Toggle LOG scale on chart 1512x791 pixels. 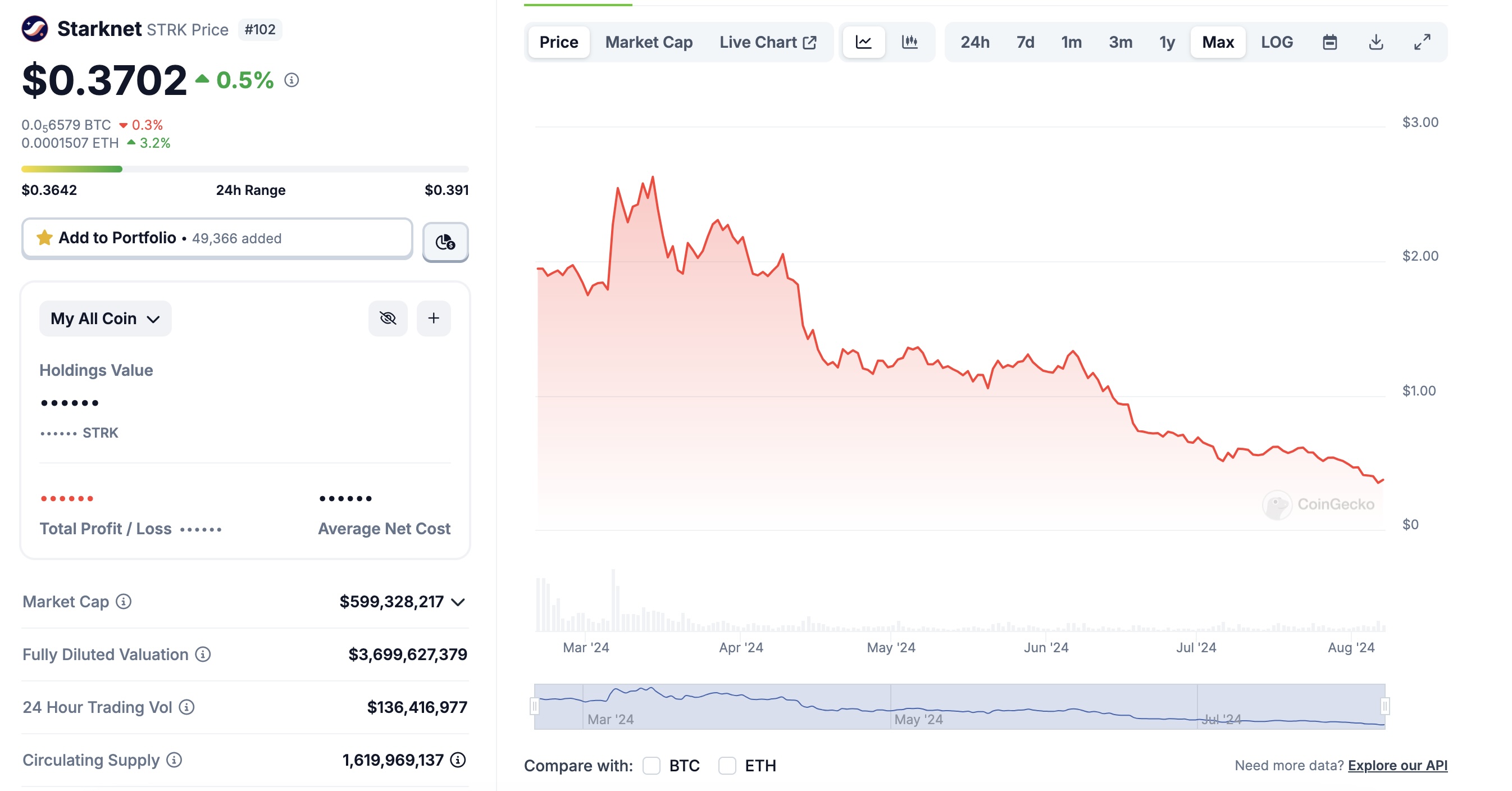click(1277, 42)
